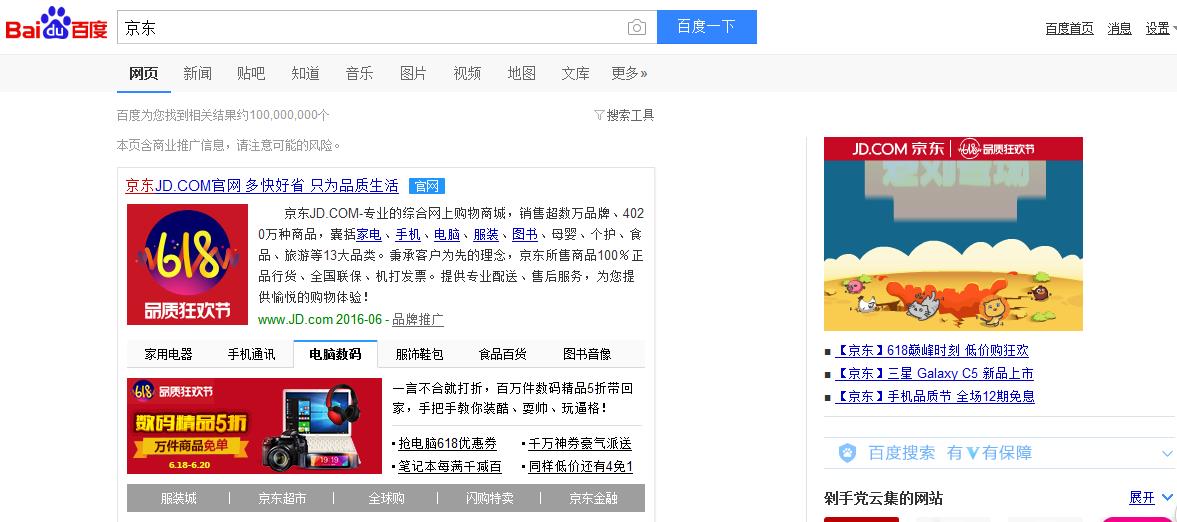Click the 618 品质狂欢节 logo thumbnail
Screen dimensions: 1177x522
pyautogui.click(x=188, y=264)
